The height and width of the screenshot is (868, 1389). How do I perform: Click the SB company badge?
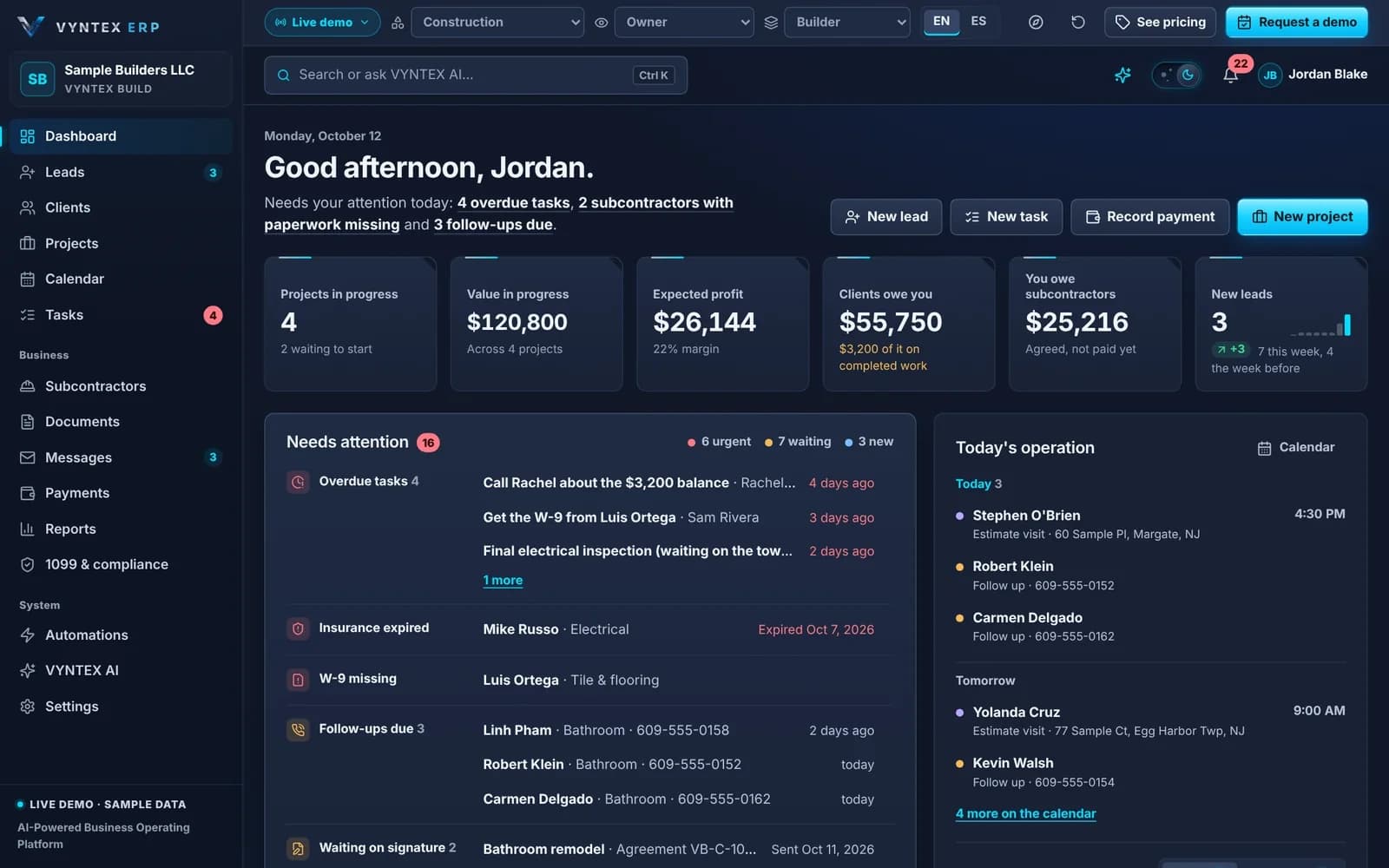[x=37, y=79]
